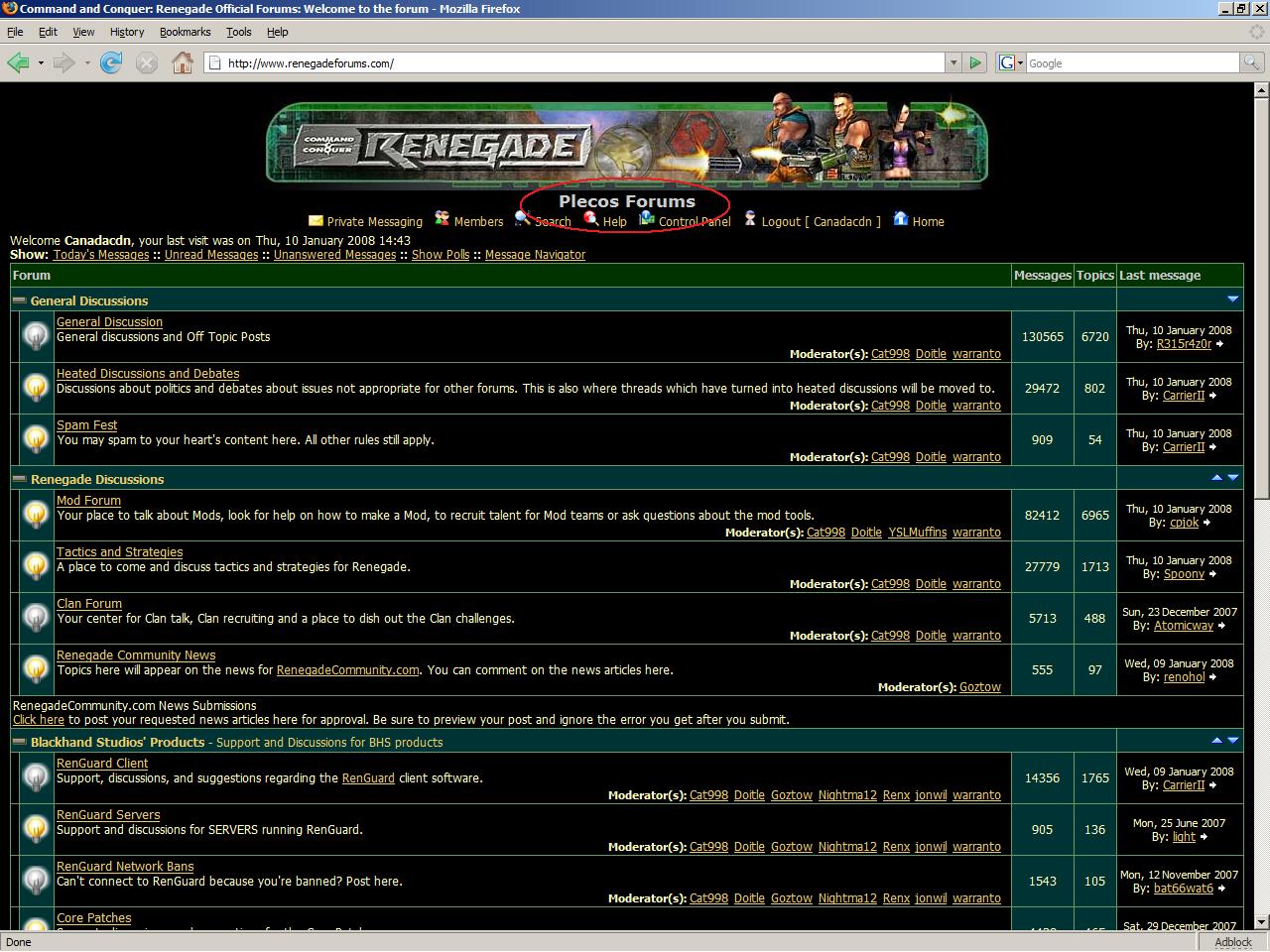Open the Tactics and Strategies forum
1270x952 pixels.
pyautogui.click(x=119, y=552)
